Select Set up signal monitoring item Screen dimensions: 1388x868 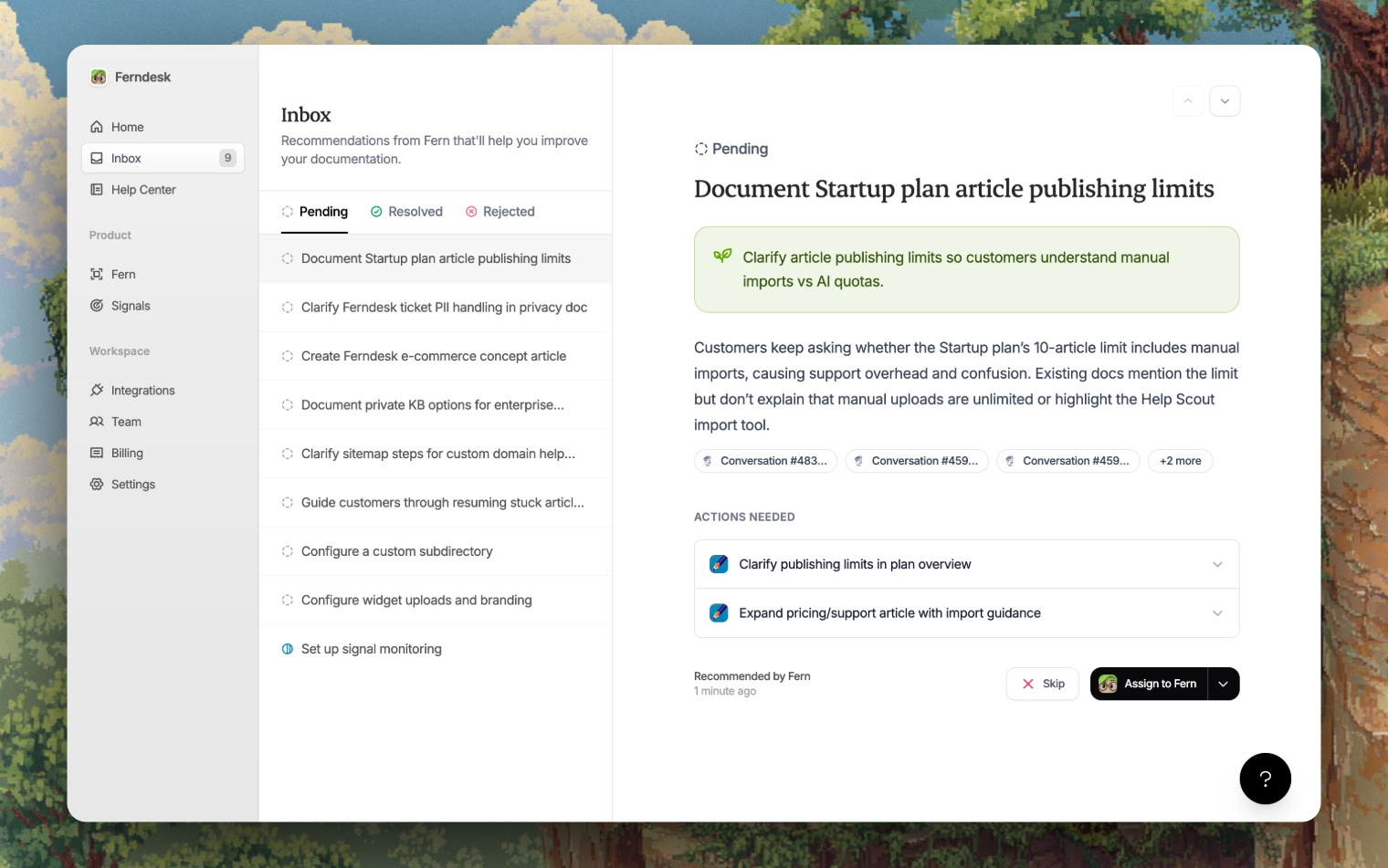[x=371, y=649]
